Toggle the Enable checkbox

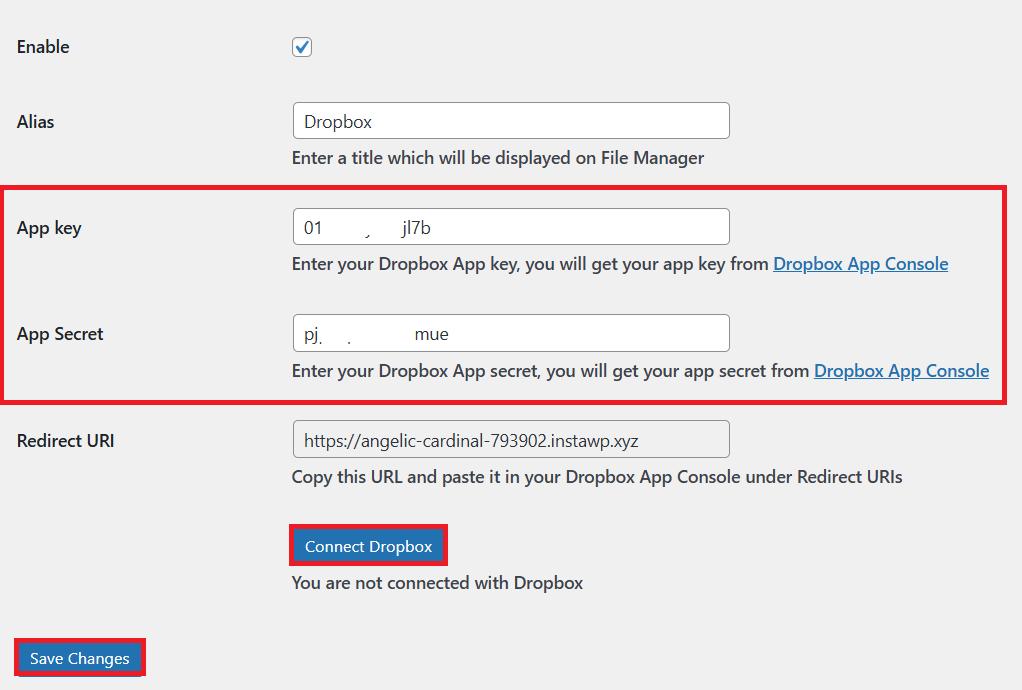click(x=302, y=47)
